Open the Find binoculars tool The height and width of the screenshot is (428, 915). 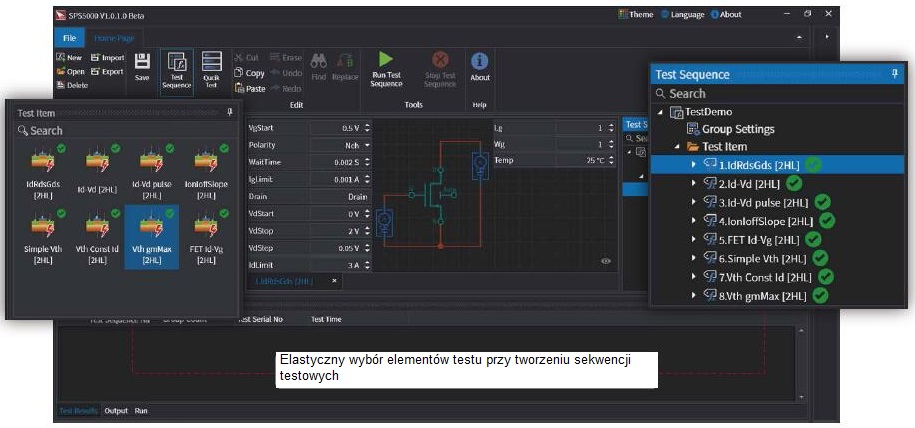click(319, 61)
